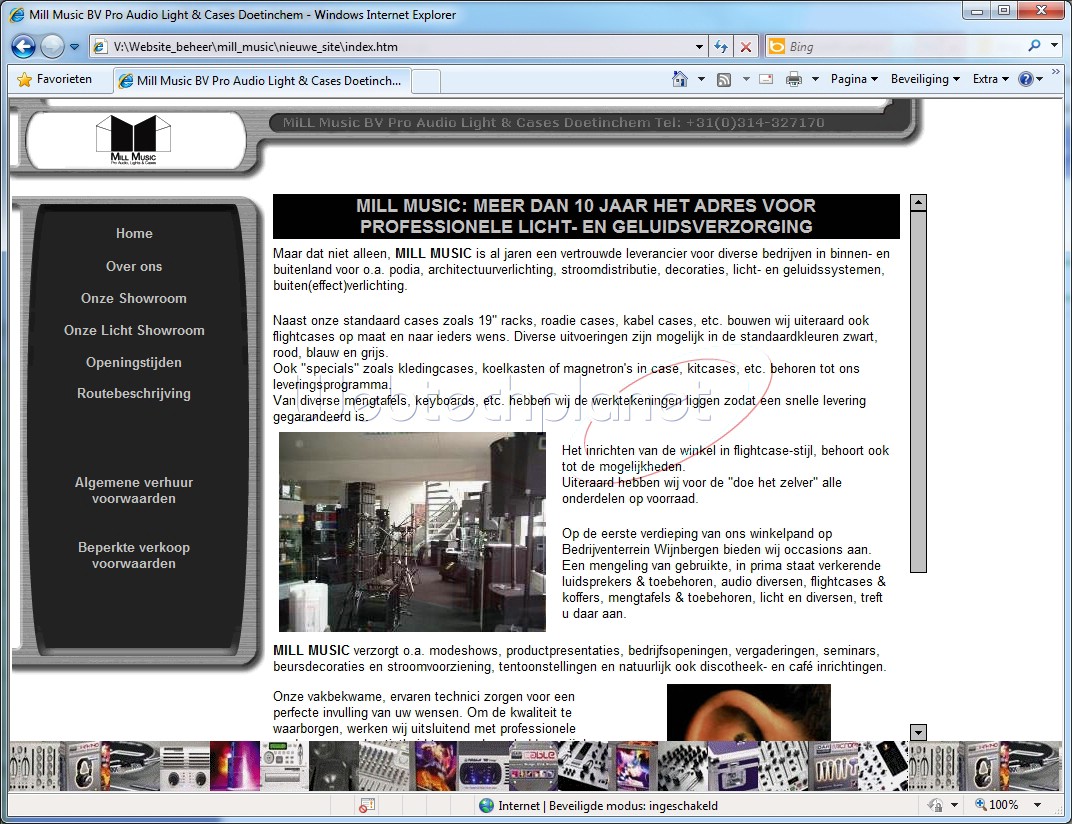
Task: Navigate to Home in the sidebar
Action: click(134, 233)
